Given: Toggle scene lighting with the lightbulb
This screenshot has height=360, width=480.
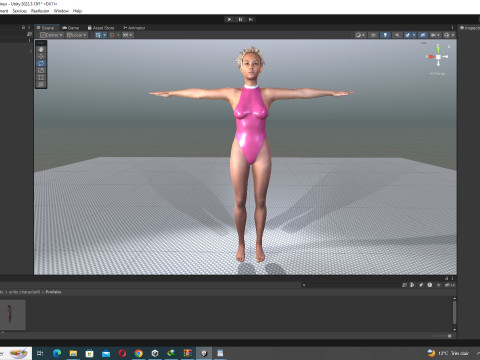Looking at the screenshot, I should 385,35.
